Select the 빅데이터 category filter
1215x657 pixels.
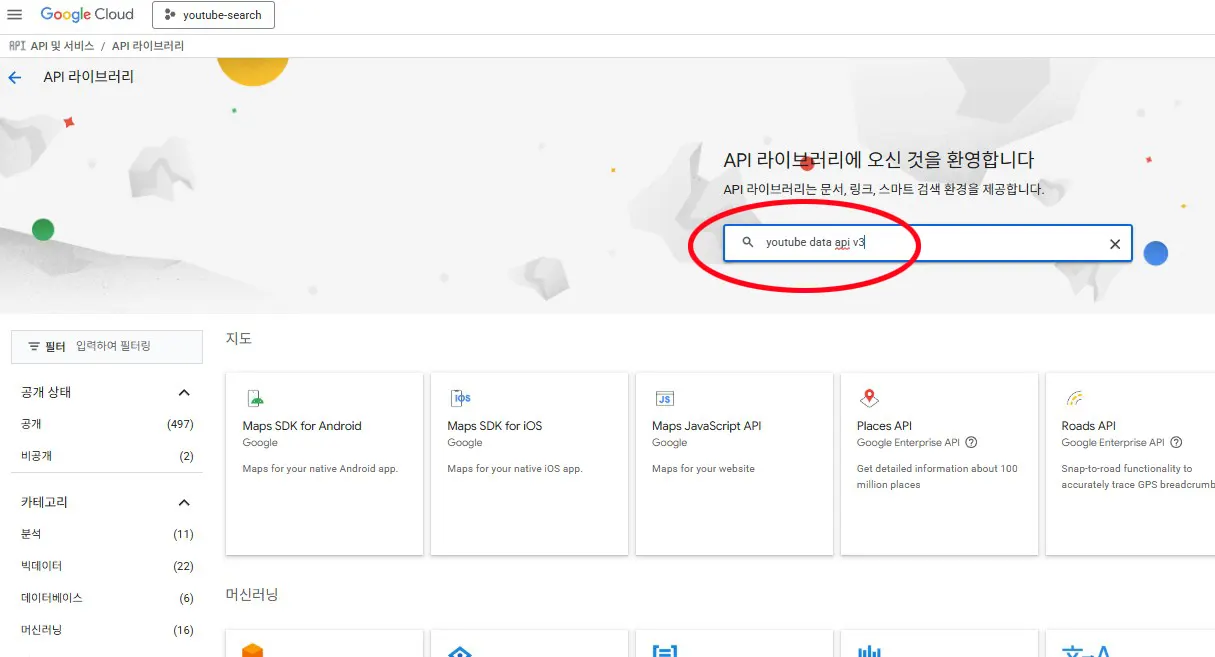point(42,566)
